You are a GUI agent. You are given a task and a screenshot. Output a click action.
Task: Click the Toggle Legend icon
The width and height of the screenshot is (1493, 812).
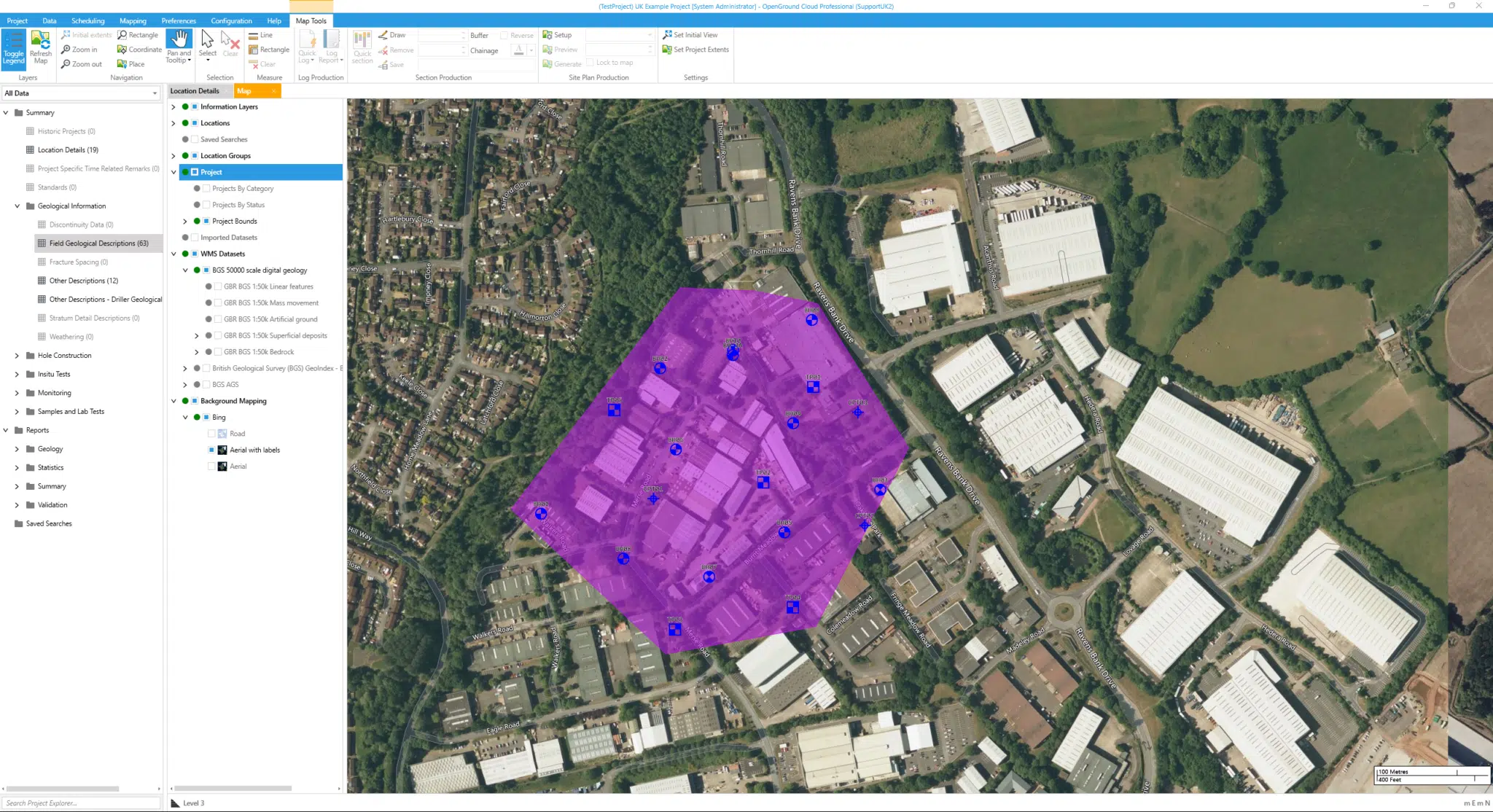(13, 42)
